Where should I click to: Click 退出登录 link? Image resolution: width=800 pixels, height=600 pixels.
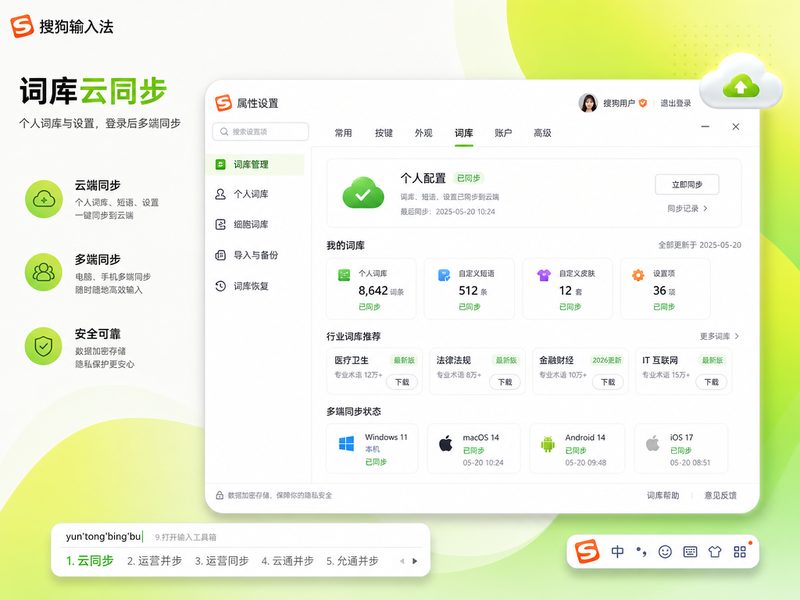click(676, 103)
